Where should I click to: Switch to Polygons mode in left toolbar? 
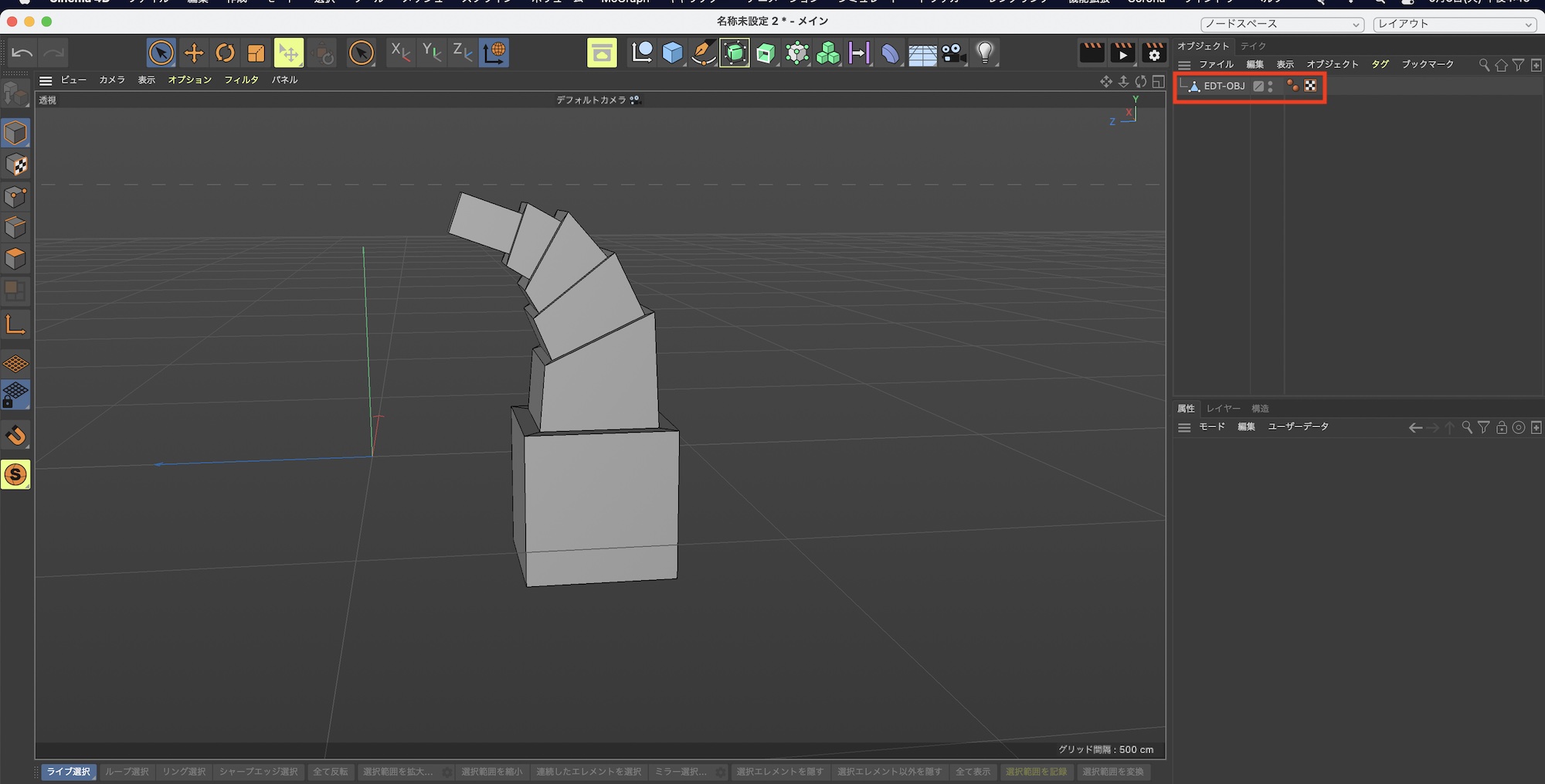15,259
